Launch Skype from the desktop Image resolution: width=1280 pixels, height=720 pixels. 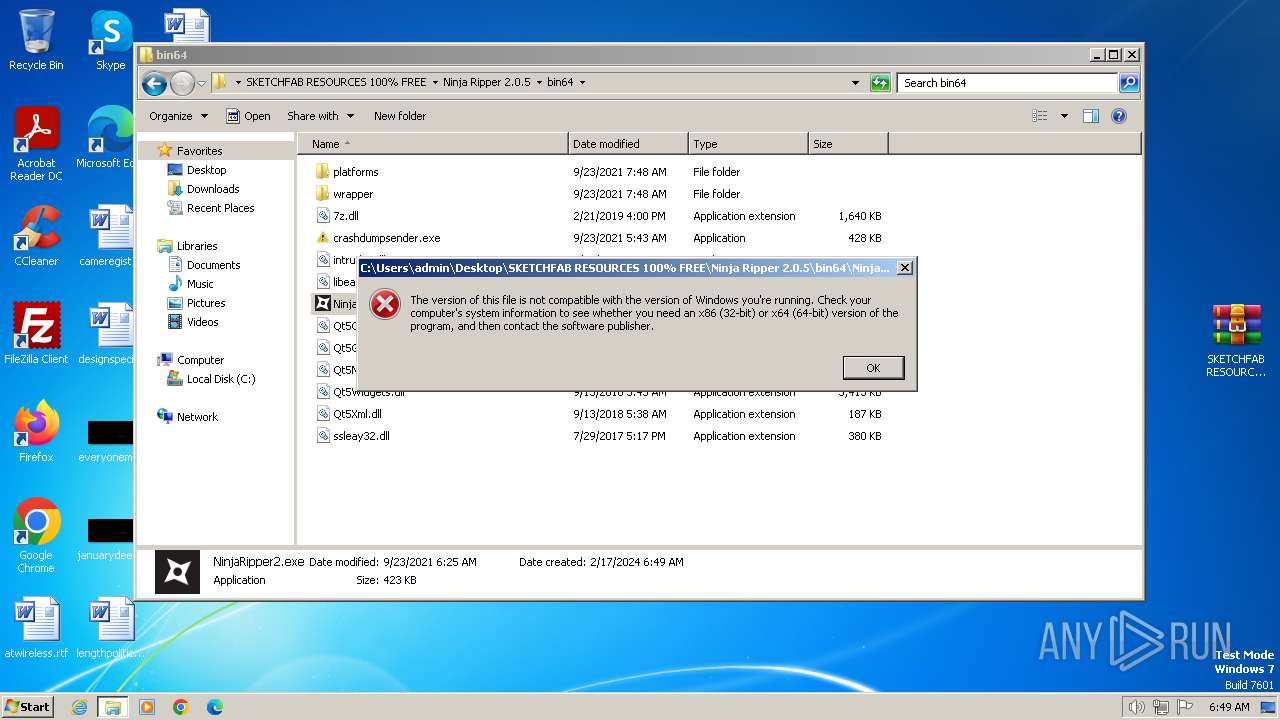[111, 40]
